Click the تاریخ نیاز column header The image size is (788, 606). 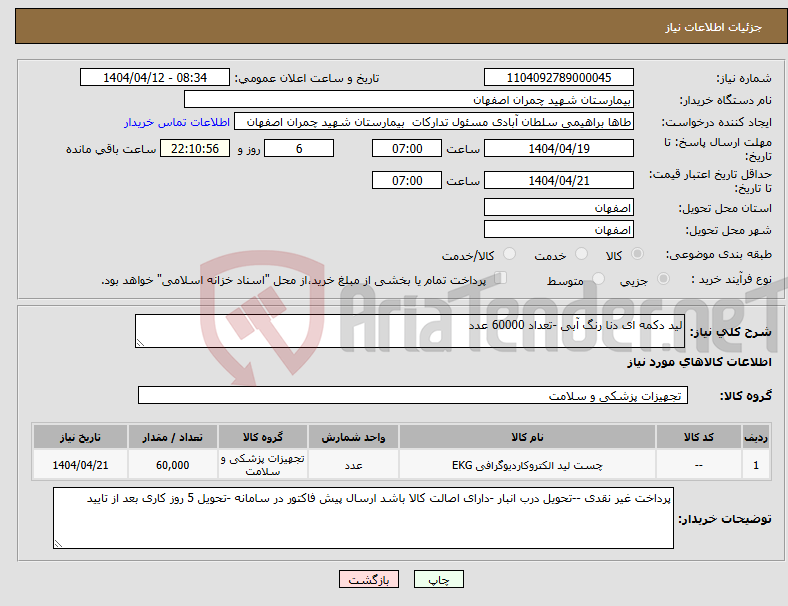click(80, 437)
